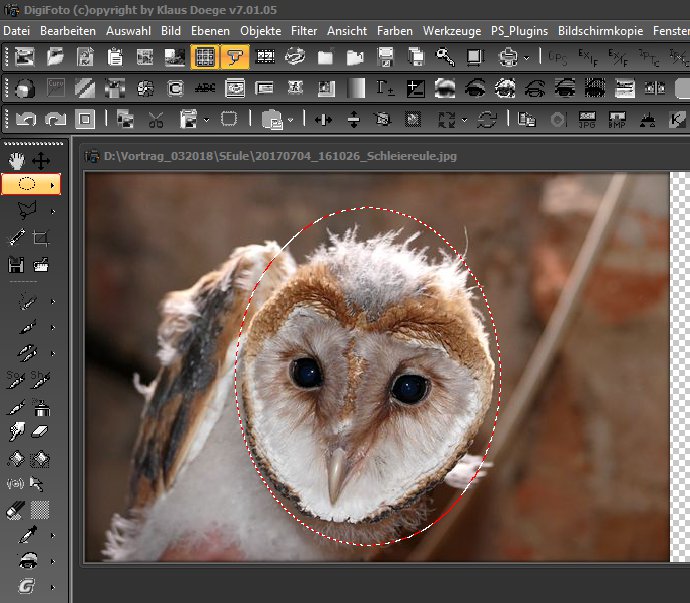Screen dimensions: 690x603
Task: Click the copyright C watermark icon
Action: coord(176,88)
